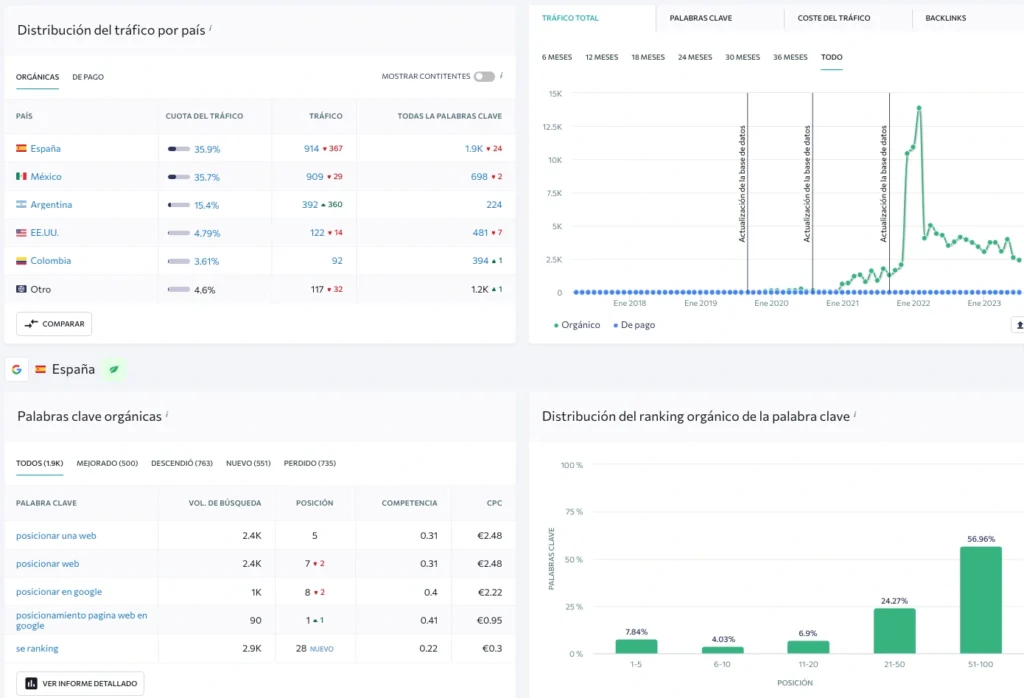The width and height of the screenshot is (1024, 698).
Task: Click the Argentina flag icon
Action: [x=21, y=204]
